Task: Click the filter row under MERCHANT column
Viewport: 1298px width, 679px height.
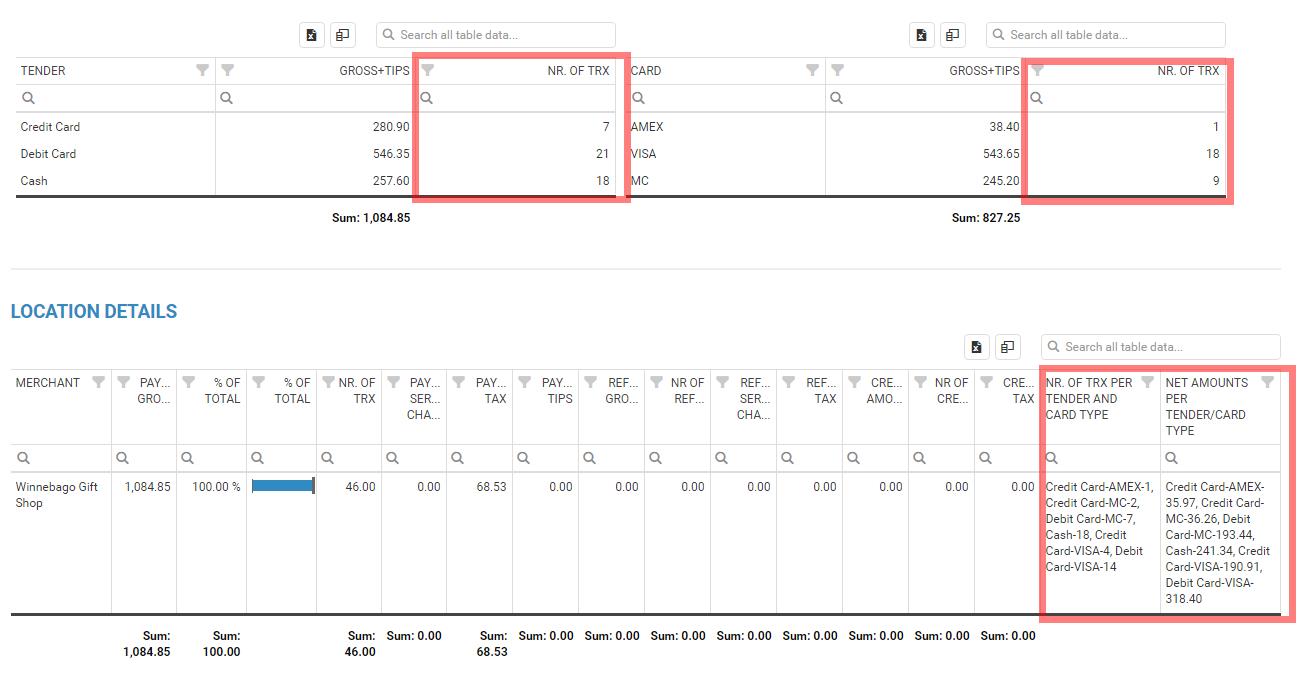Action: click(61, 458)
